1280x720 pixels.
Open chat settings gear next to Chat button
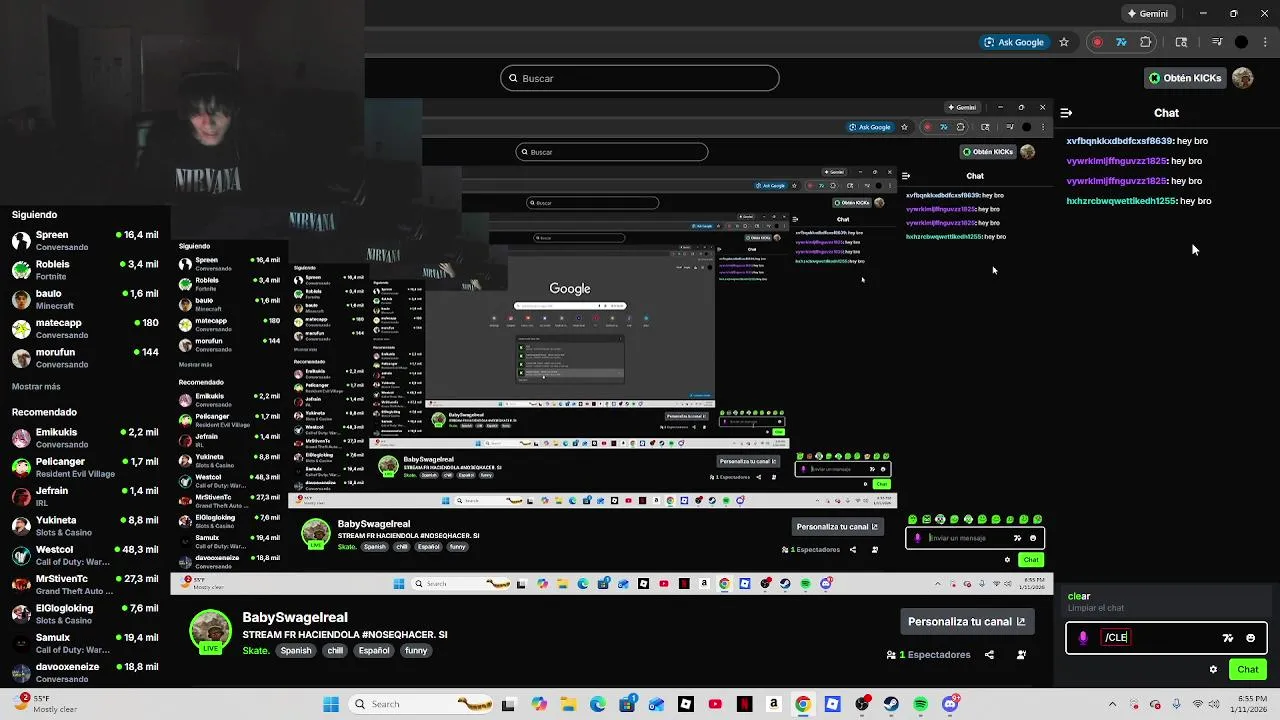pyautogui.click(x=1213, y=670)
